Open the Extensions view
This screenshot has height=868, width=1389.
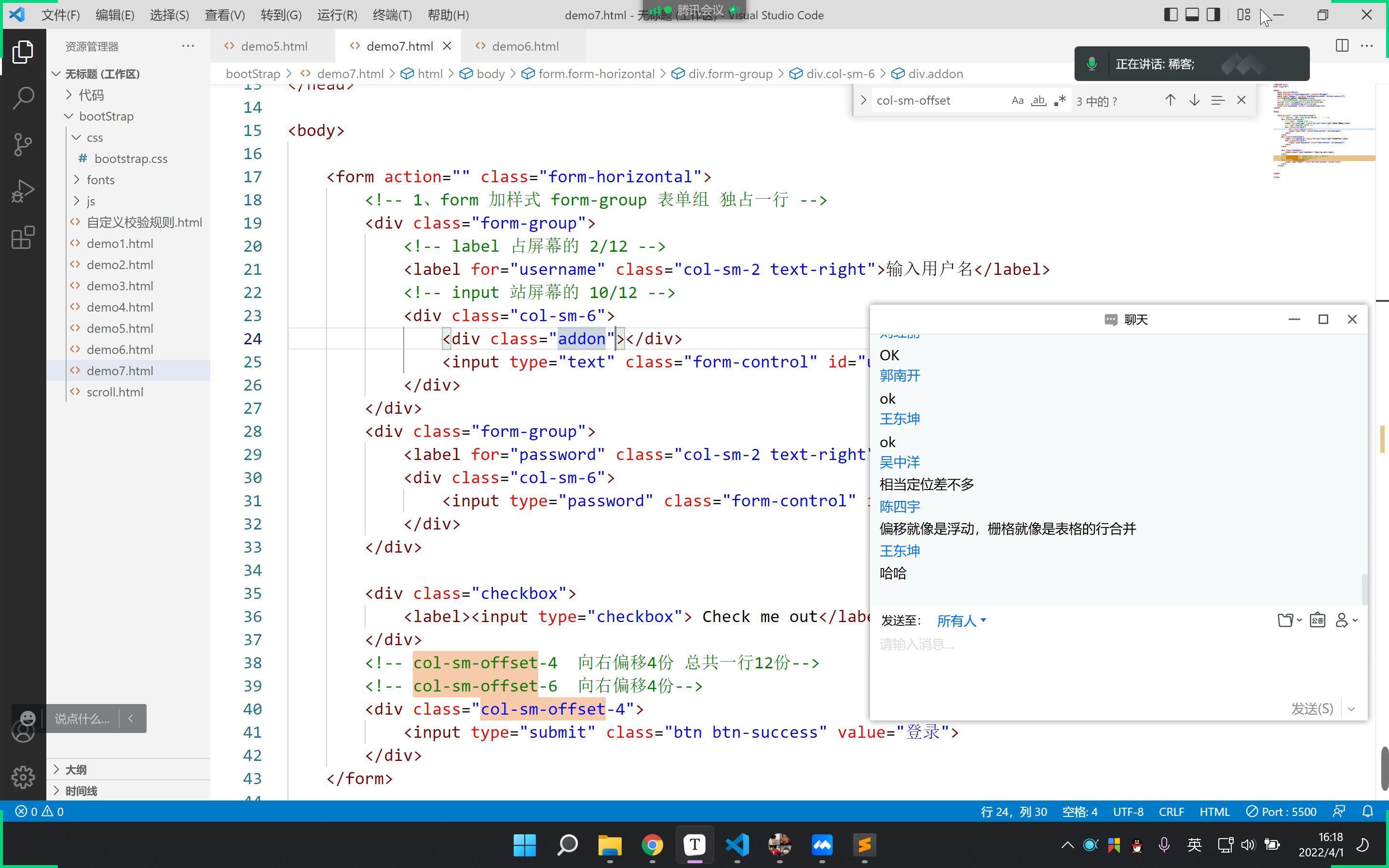(23, 238)
